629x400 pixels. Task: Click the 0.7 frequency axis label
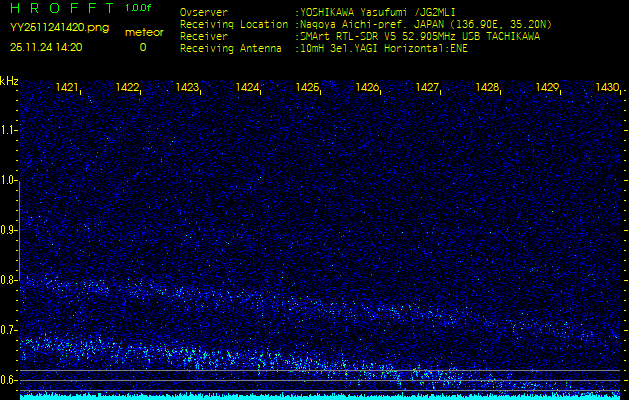coord(10,330)
